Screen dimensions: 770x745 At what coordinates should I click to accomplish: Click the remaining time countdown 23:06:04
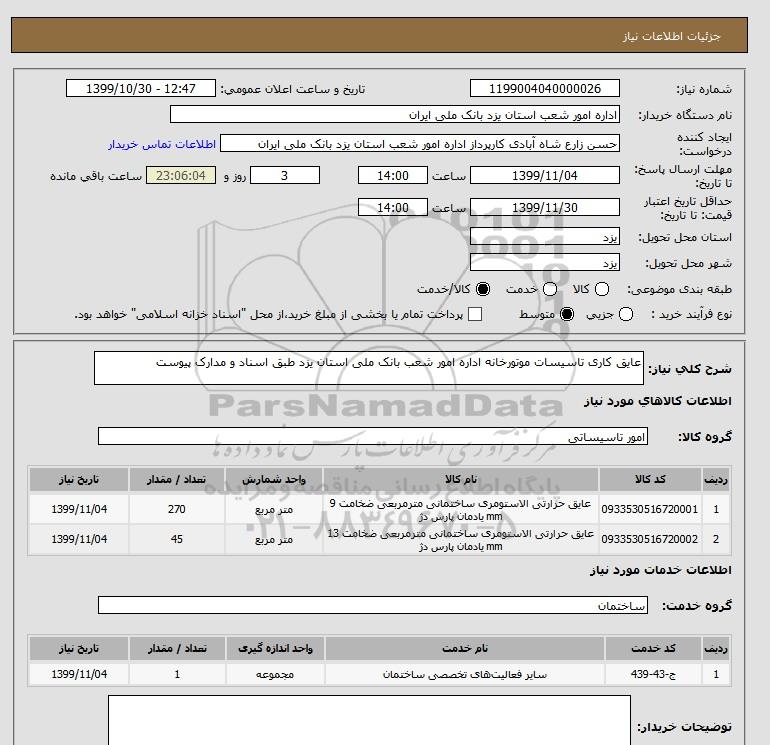click(x=181, y=175)
